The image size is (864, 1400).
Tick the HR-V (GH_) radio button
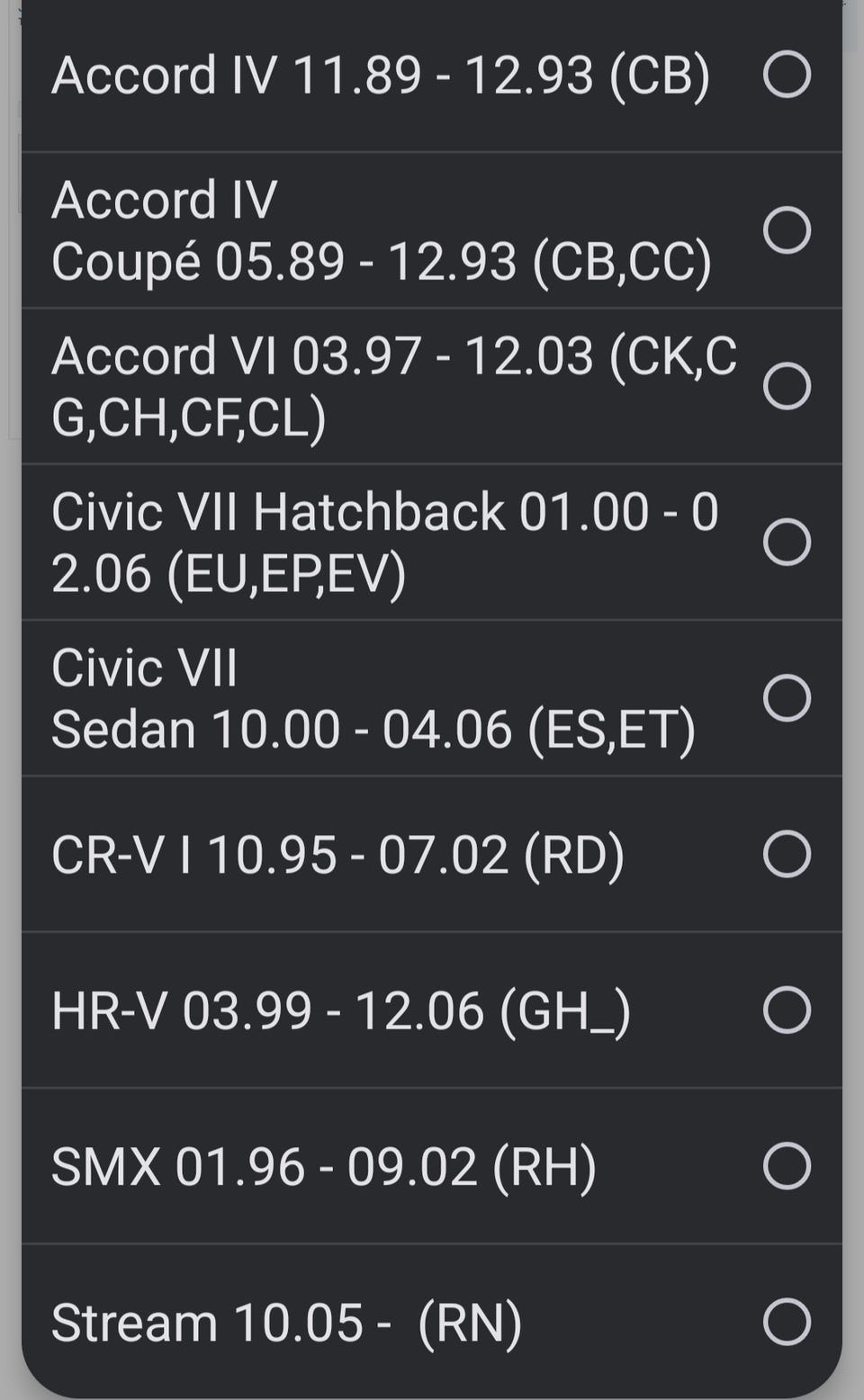point(787,1010)
